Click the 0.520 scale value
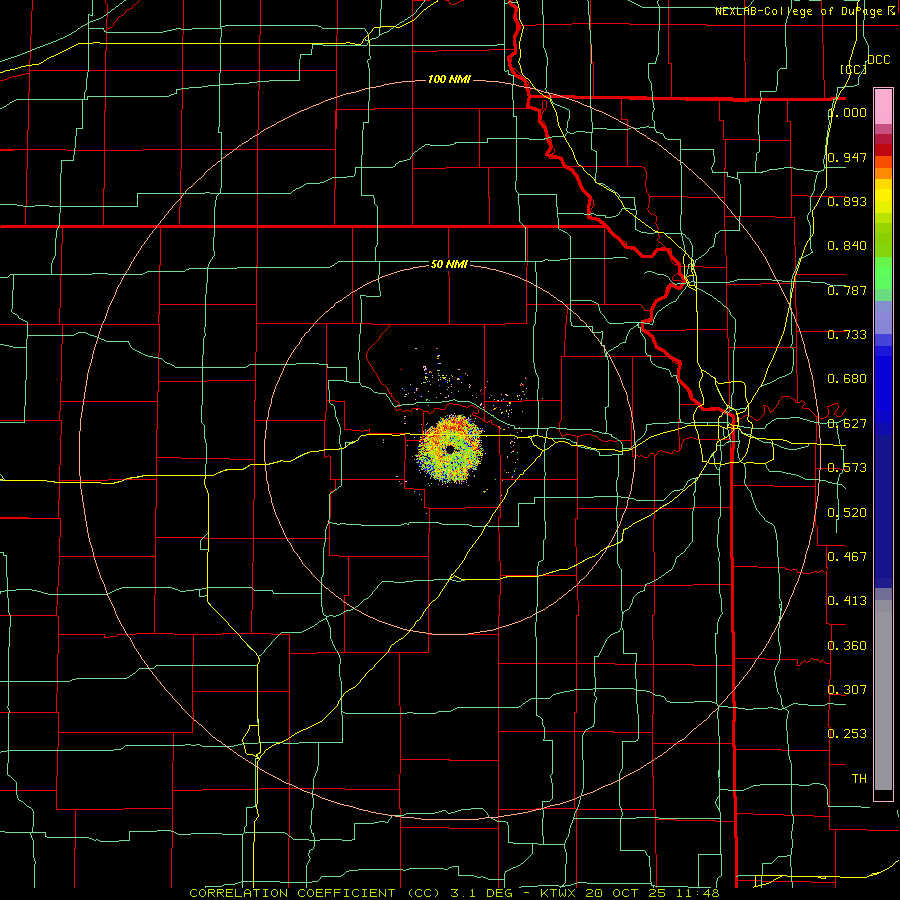This screenshot has height=900, width=900. [x=847, y=513]
